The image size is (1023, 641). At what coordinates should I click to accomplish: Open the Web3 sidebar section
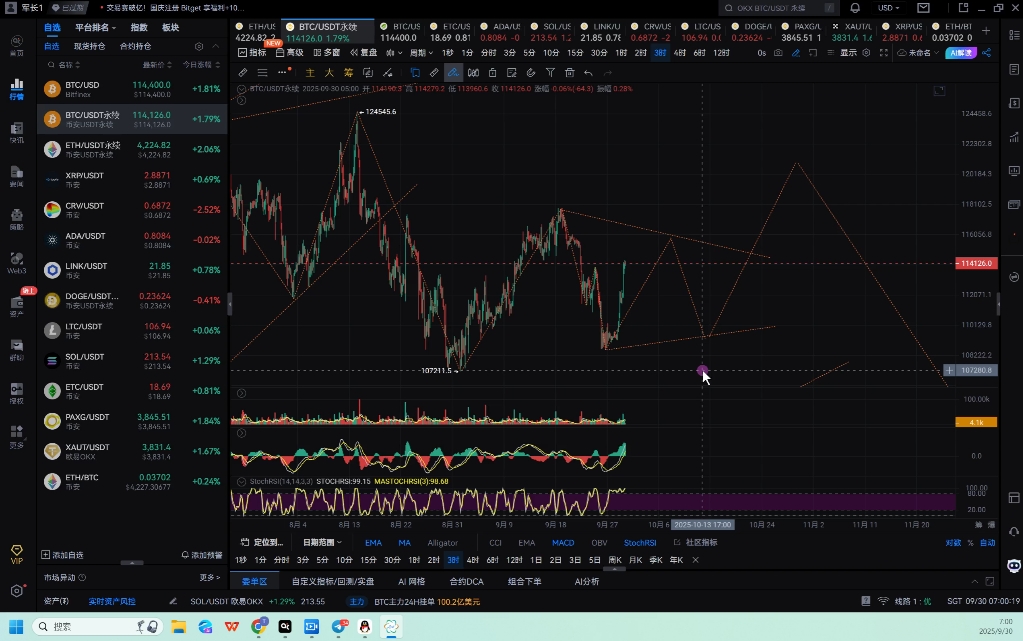point(17,263)
